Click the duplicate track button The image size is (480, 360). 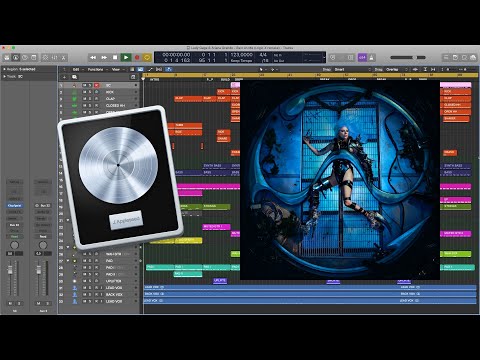point(74,77)
